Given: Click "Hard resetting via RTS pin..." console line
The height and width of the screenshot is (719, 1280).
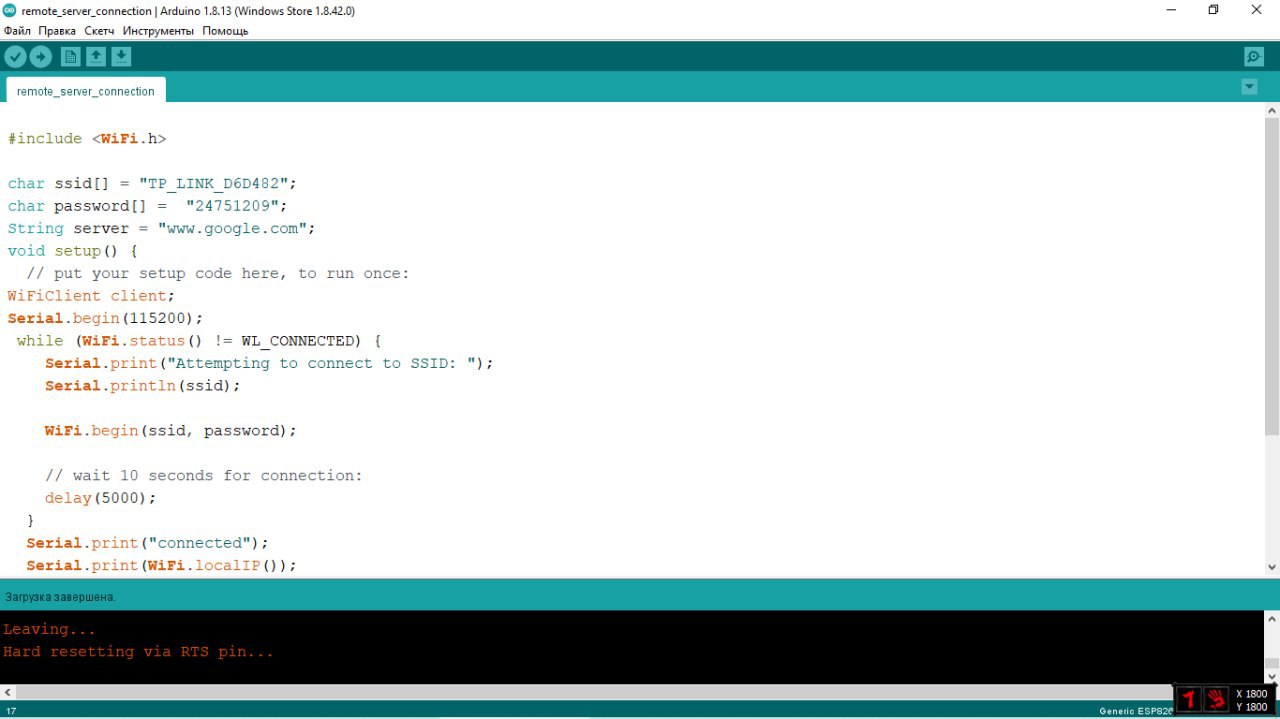Looking at the screenshot, I should click(x=138, y=652).
